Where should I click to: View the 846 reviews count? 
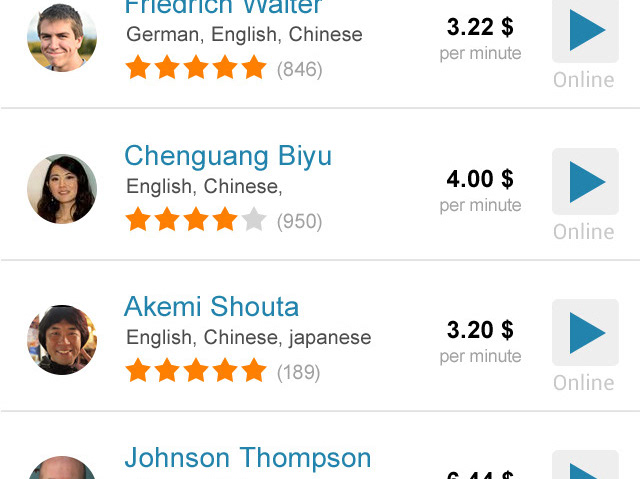pos(300,69)
